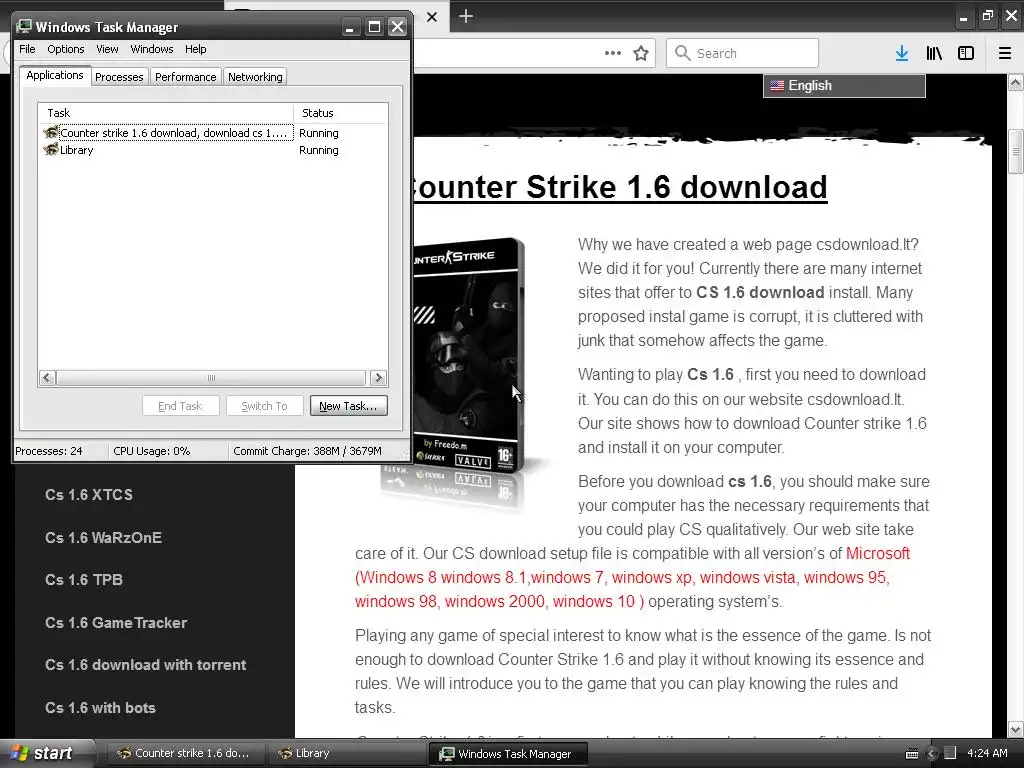
Task: Switch to the Processes tab
Action: pos(119,76)
